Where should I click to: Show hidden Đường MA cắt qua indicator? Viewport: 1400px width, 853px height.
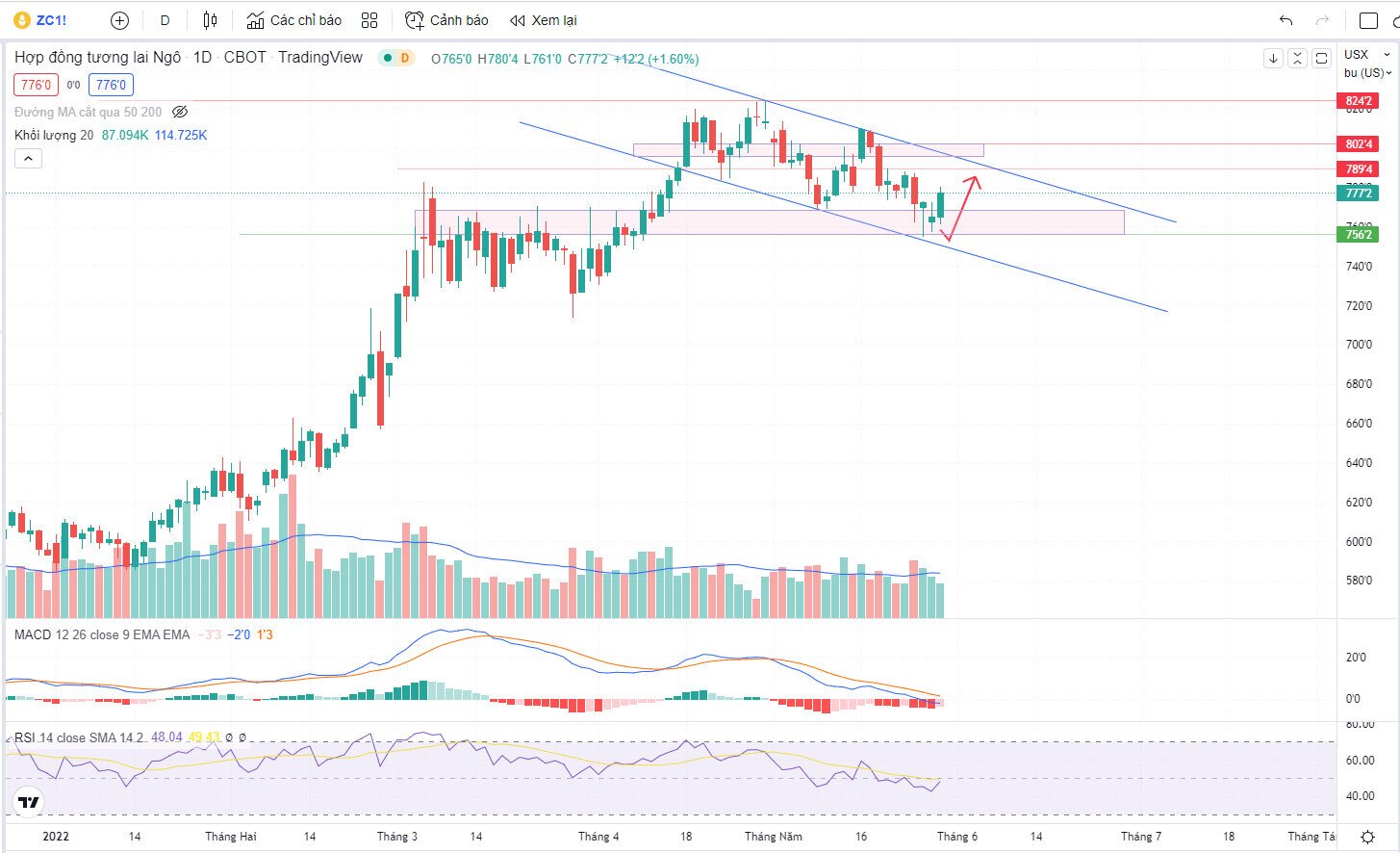[x=179, y=112]
